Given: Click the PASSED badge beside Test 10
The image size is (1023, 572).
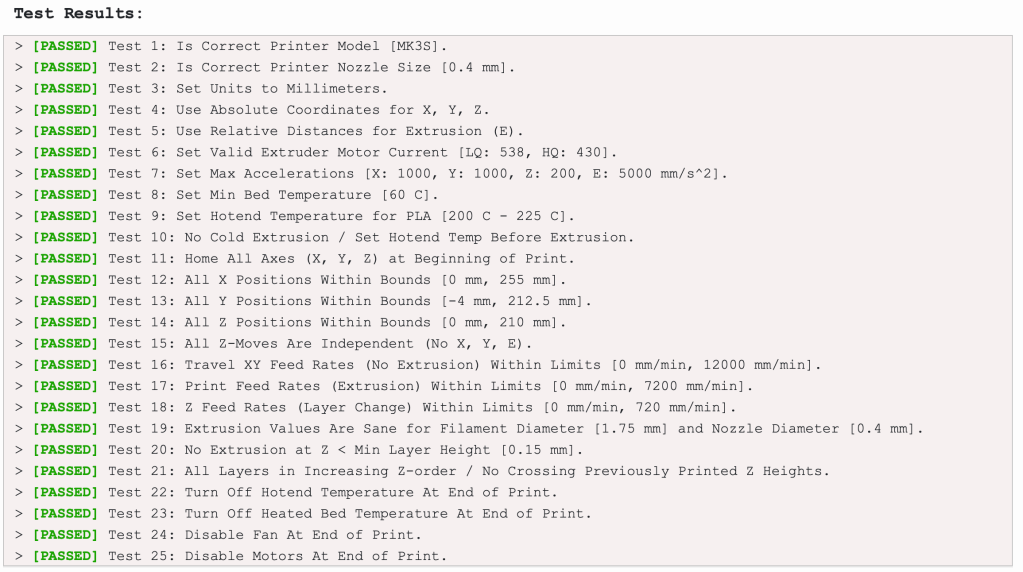Looking at the screenshot, I should coord(65,237).
